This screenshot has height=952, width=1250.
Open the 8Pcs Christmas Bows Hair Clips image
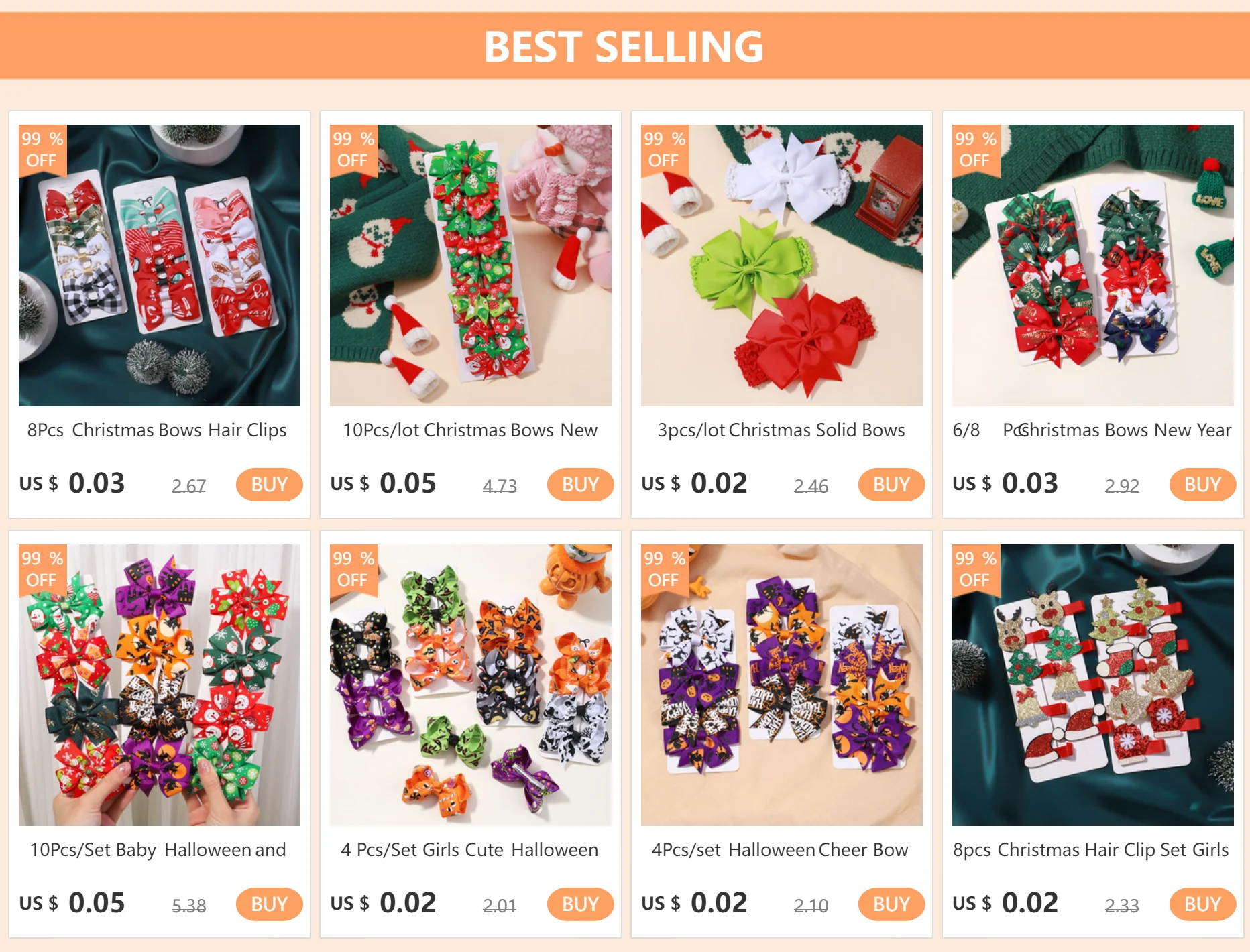point(160,265)
